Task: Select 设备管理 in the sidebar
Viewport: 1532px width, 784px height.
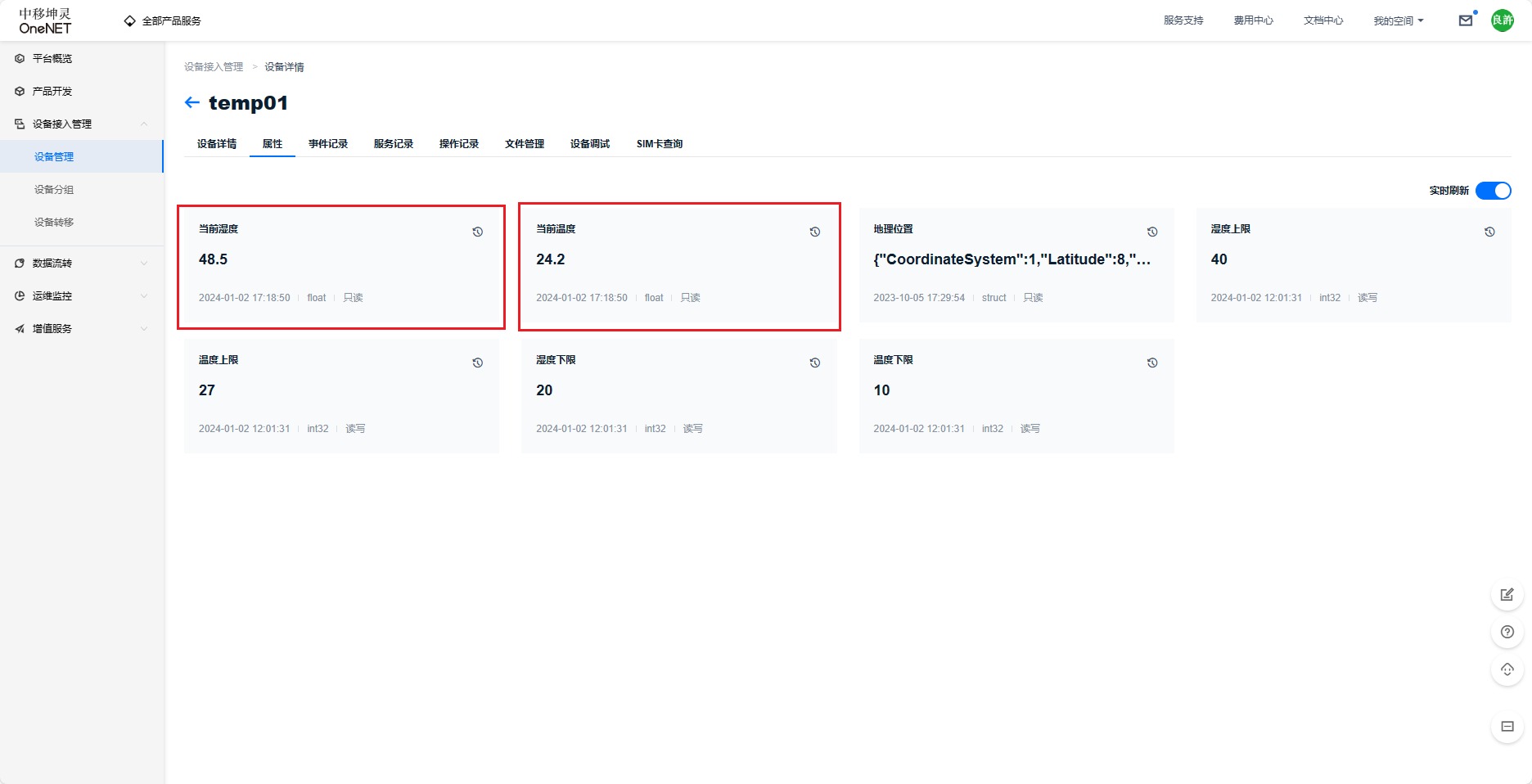Action: point(82,157)
